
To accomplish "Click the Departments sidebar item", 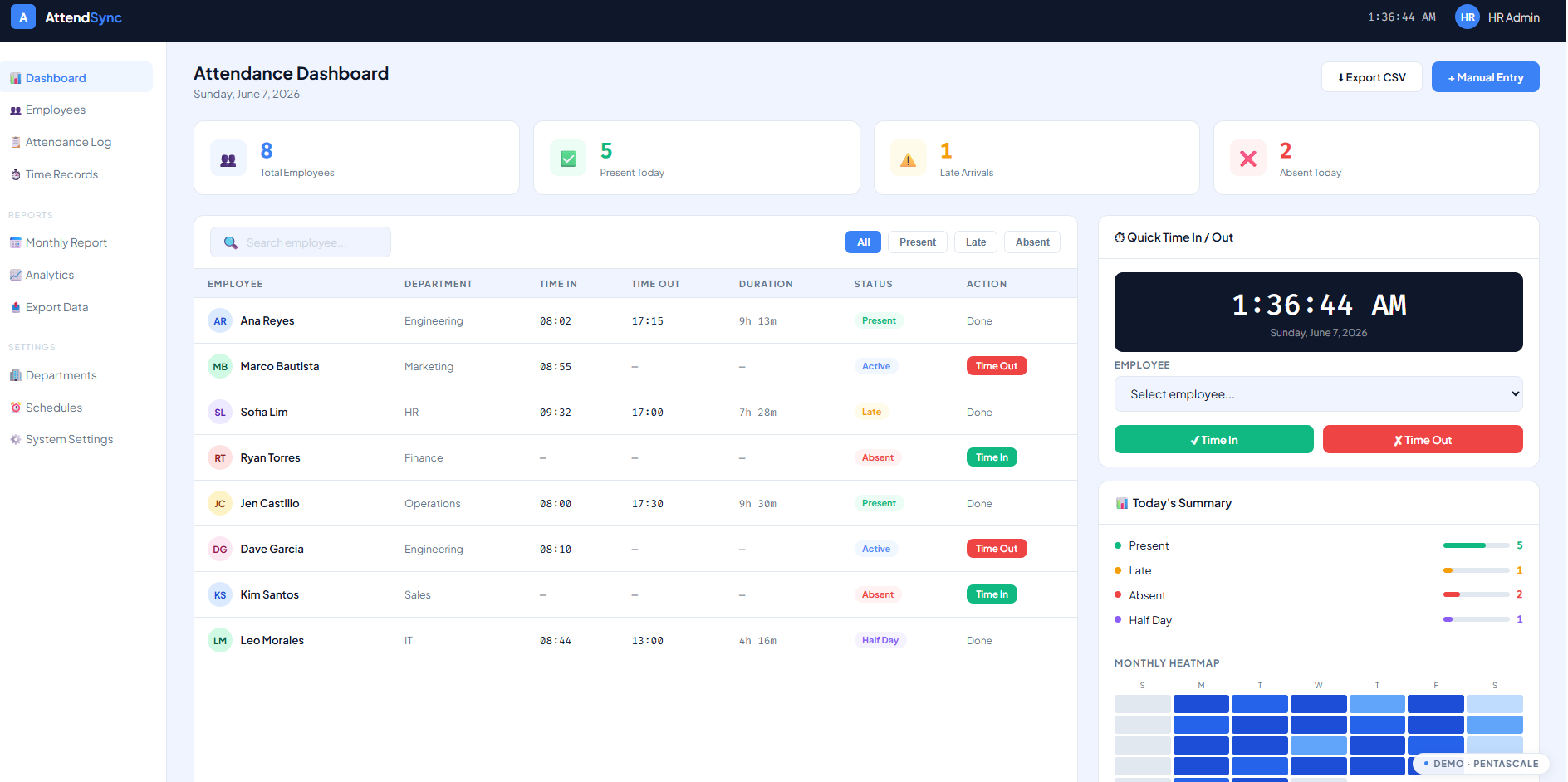I will pyautogui.click(x=76, y=375).
